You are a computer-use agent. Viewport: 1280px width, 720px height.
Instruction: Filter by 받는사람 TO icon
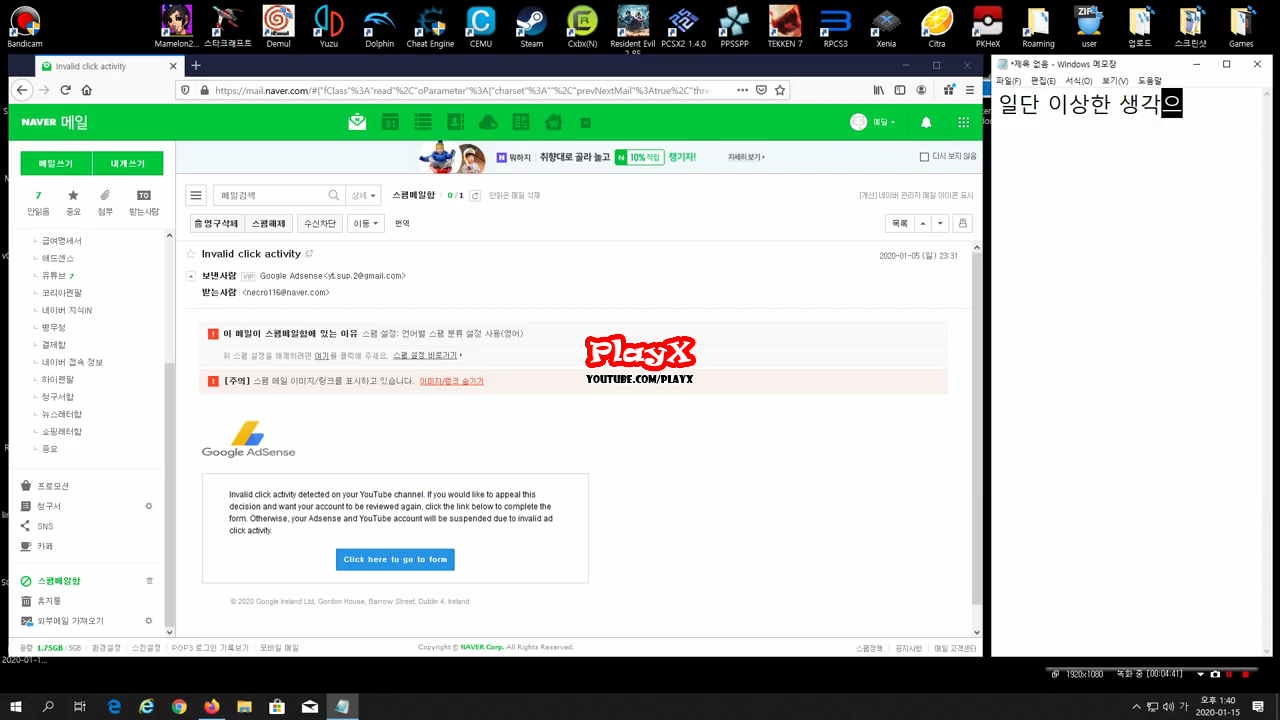tap(144, 202)
